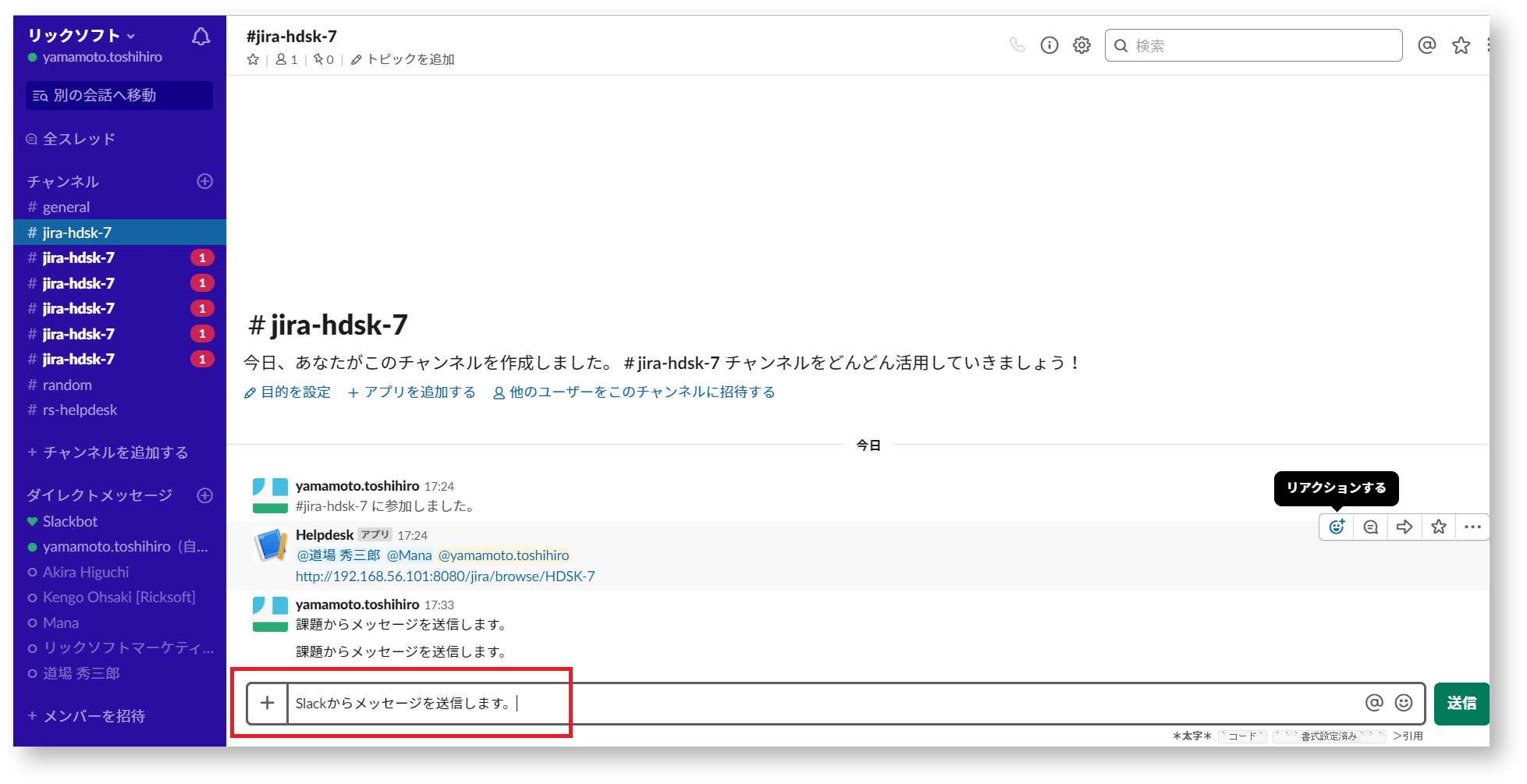Click 他のユーザーをこのチャンネルに招待する
This screenshot has height=784, width=1527.
pos(634,392)
